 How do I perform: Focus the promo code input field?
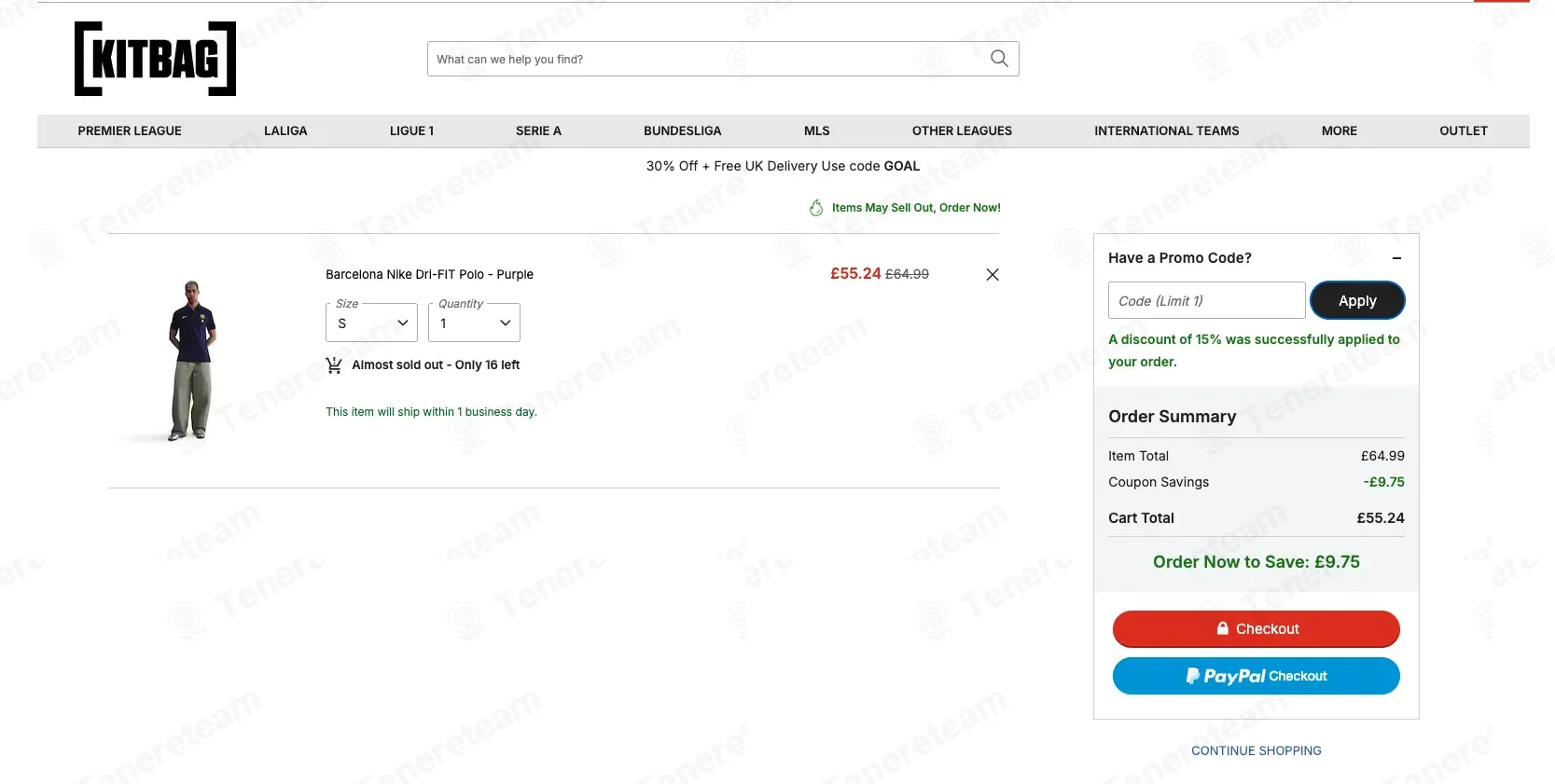1206,300
